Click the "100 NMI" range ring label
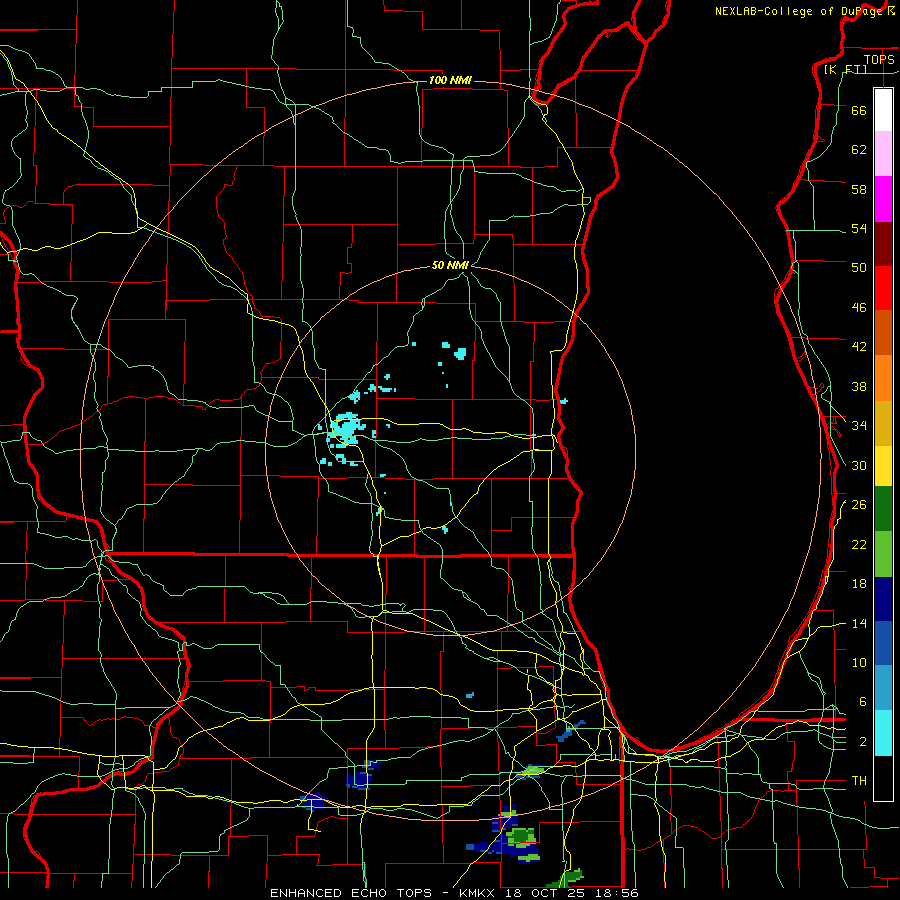The image size is (900, 900). click(x=450, y=80)
